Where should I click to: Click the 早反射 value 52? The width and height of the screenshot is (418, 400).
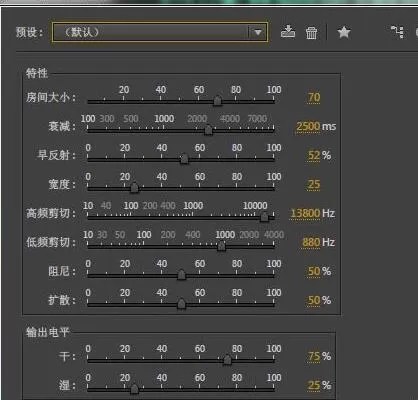(314, 155)
